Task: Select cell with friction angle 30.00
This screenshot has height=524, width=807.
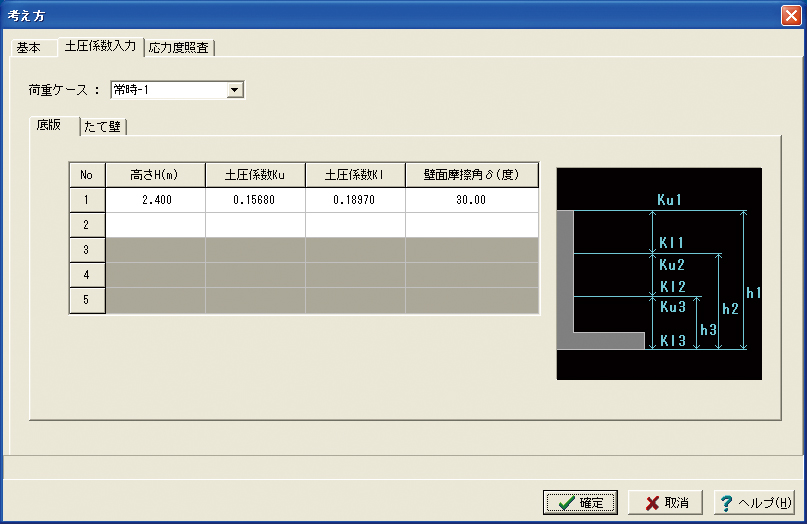Action: point(472,200)
